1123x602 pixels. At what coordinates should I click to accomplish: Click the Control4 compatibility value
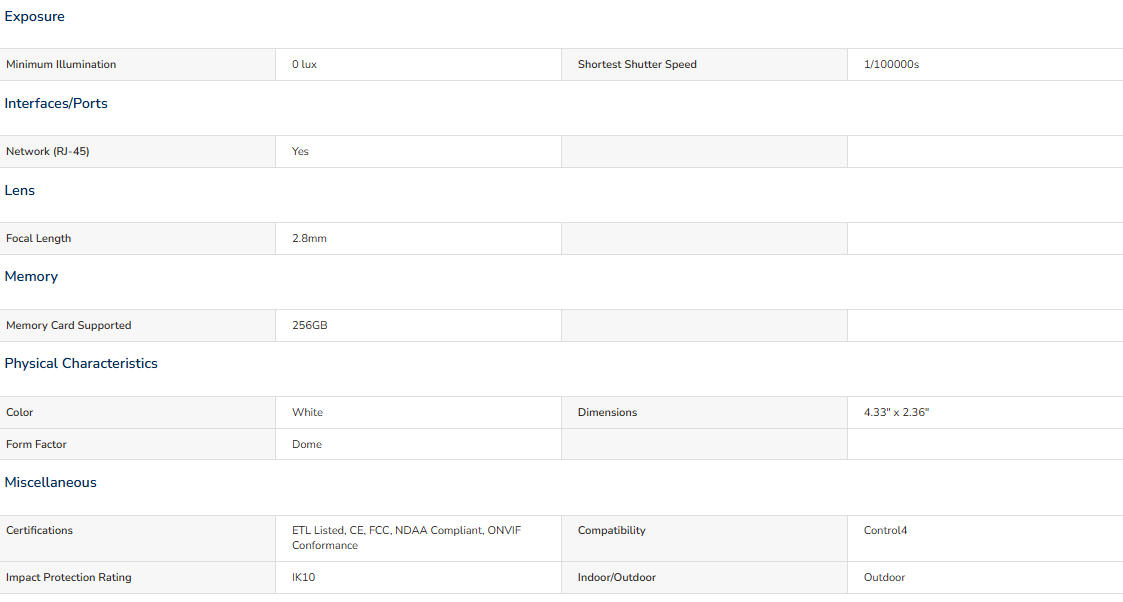(x=885, y=530)
